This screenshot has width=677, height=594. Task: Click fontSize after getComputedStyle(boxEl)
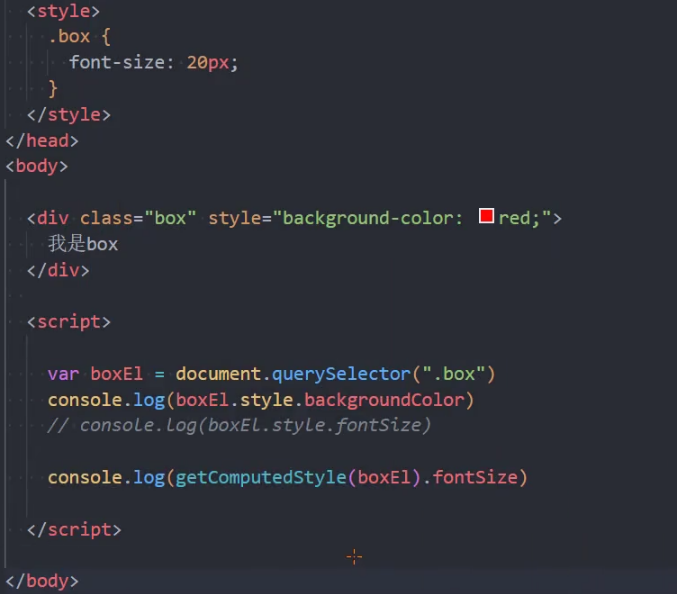click(475, 477)
